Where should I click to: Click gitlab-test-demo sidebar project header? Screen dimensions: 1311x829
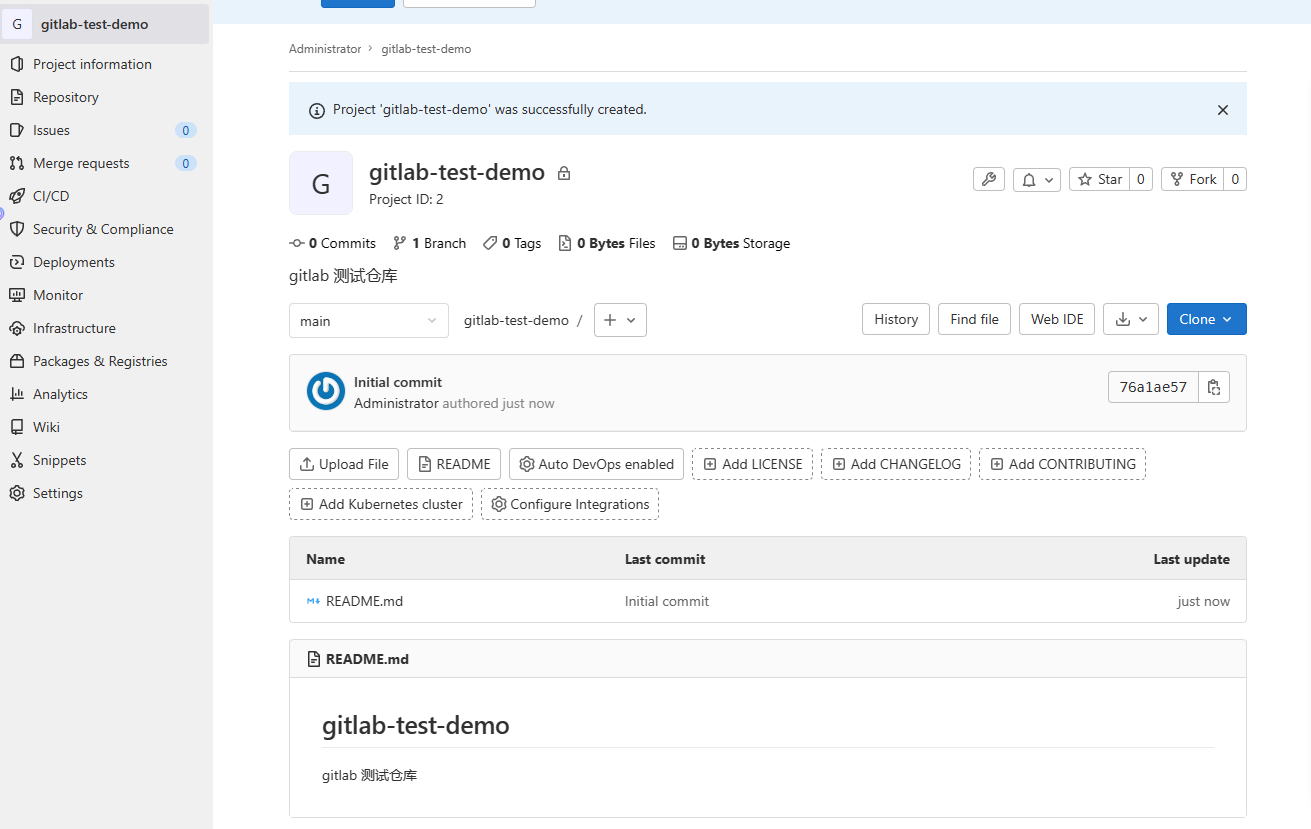point(106,24)
